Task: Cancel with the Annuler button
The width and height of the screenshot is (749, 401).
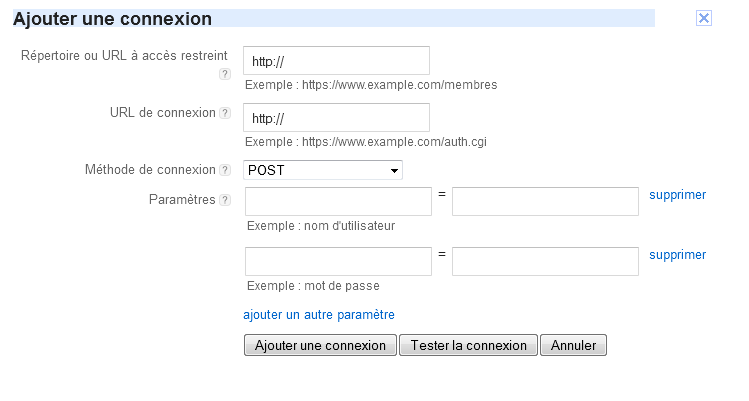Action: pos(573,345)
